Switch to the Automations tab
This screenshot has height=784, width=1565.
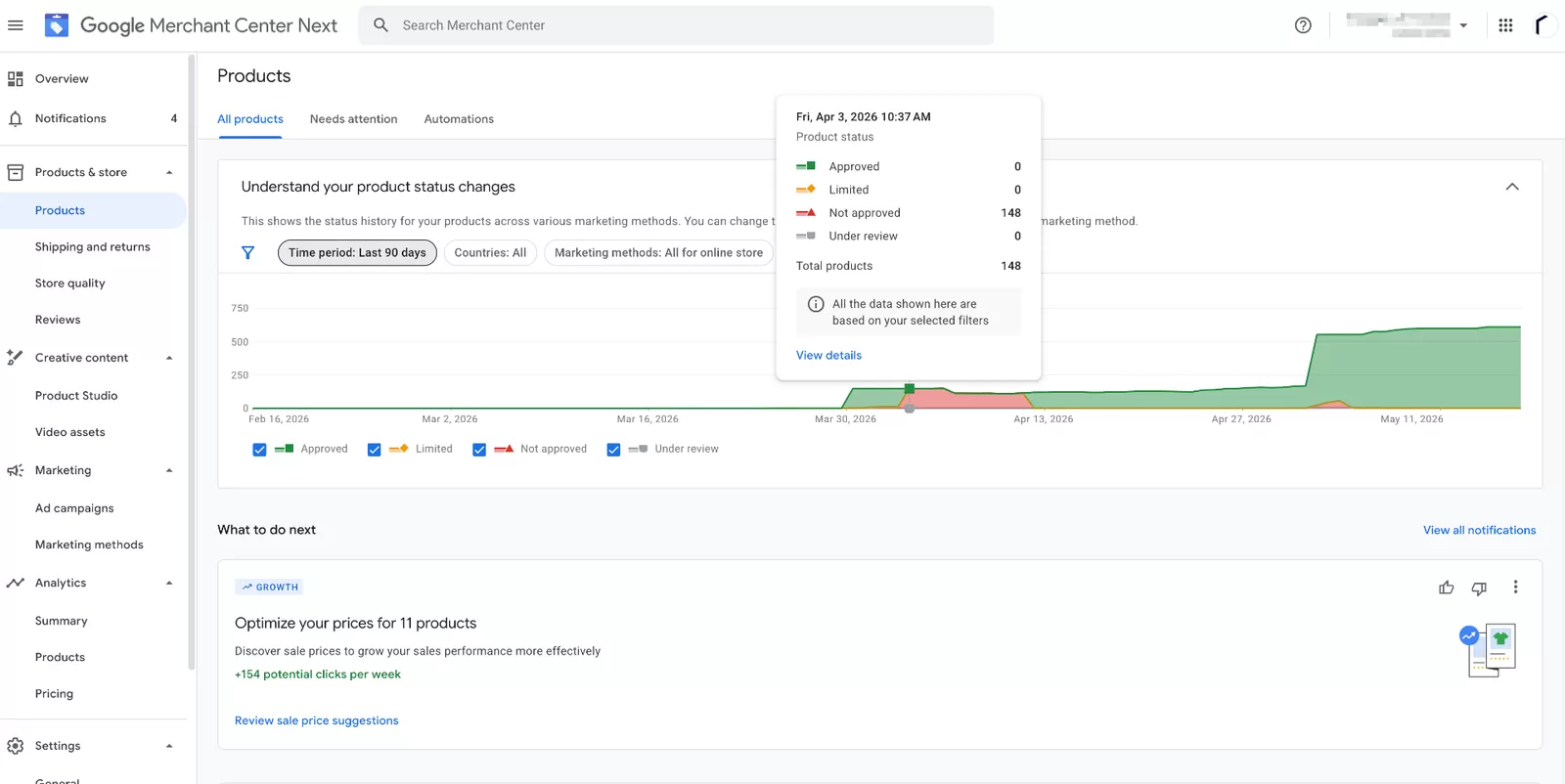click(459, 119)
